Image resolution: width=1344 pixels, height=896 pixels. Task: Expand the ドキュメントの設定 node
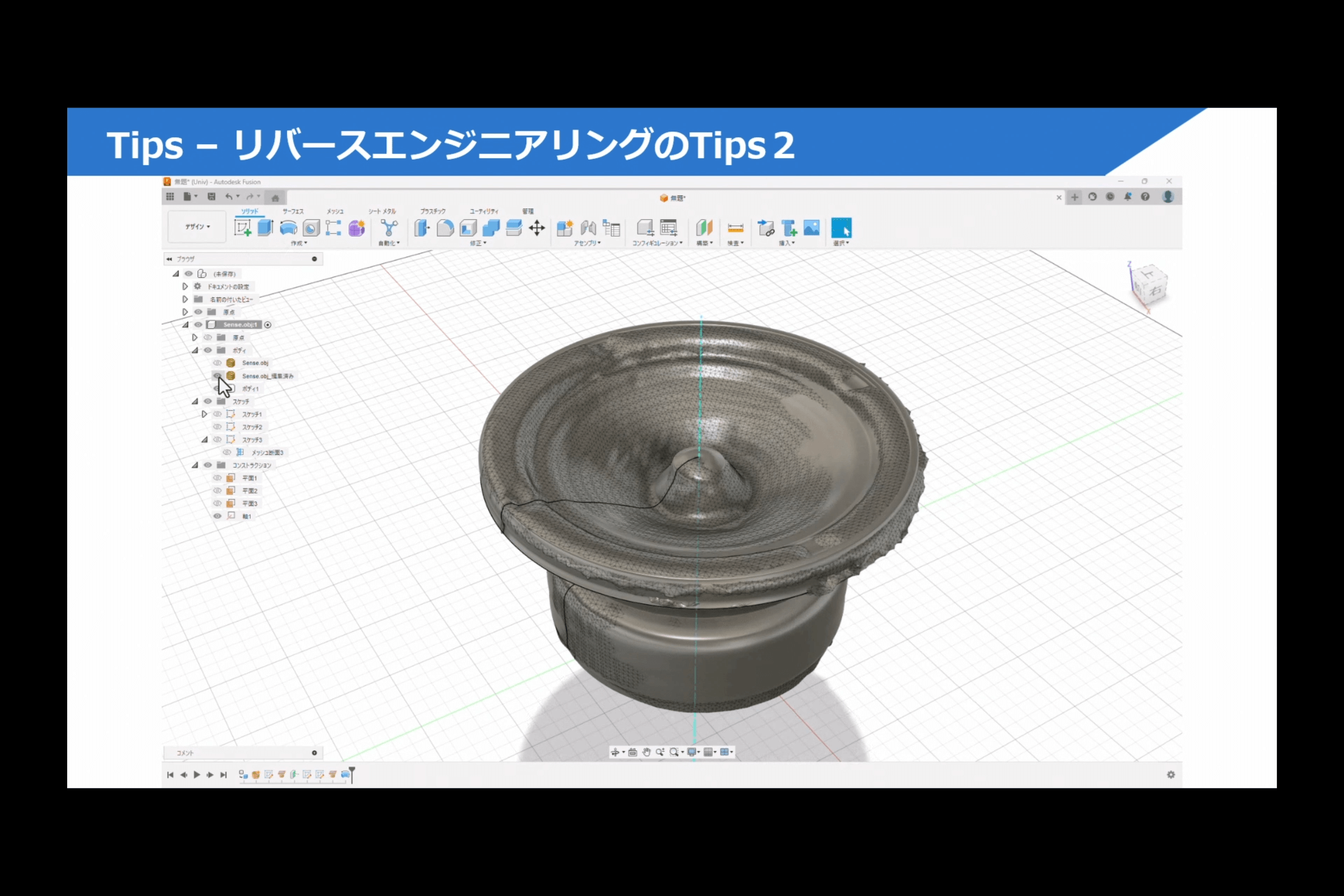(185, 286)
